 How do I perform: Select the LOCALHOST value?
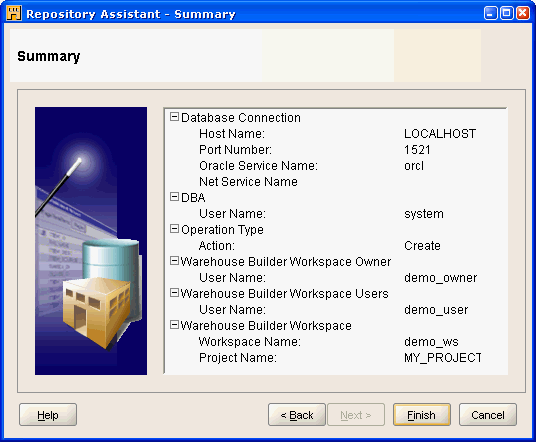click(440, 134)
